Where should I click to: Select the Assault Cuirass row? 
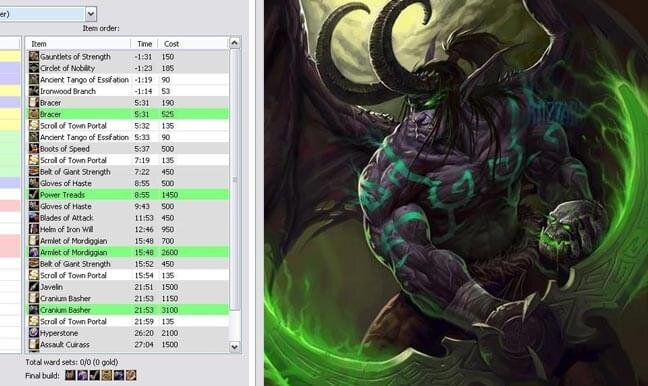click(129, 344)
